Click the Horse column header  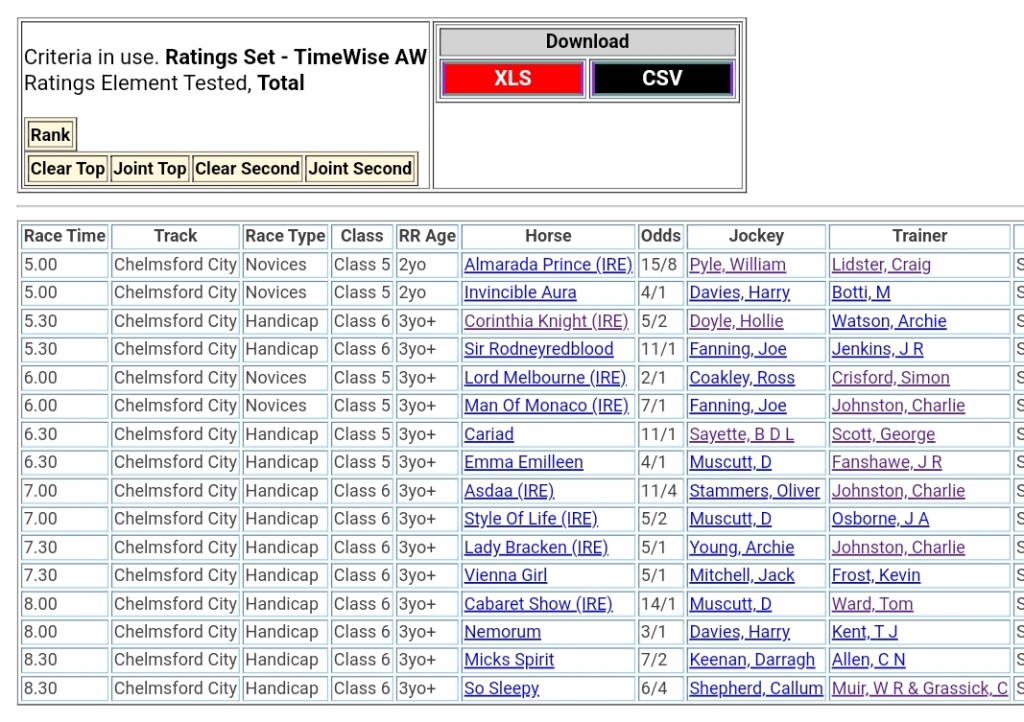pos(548,236)
